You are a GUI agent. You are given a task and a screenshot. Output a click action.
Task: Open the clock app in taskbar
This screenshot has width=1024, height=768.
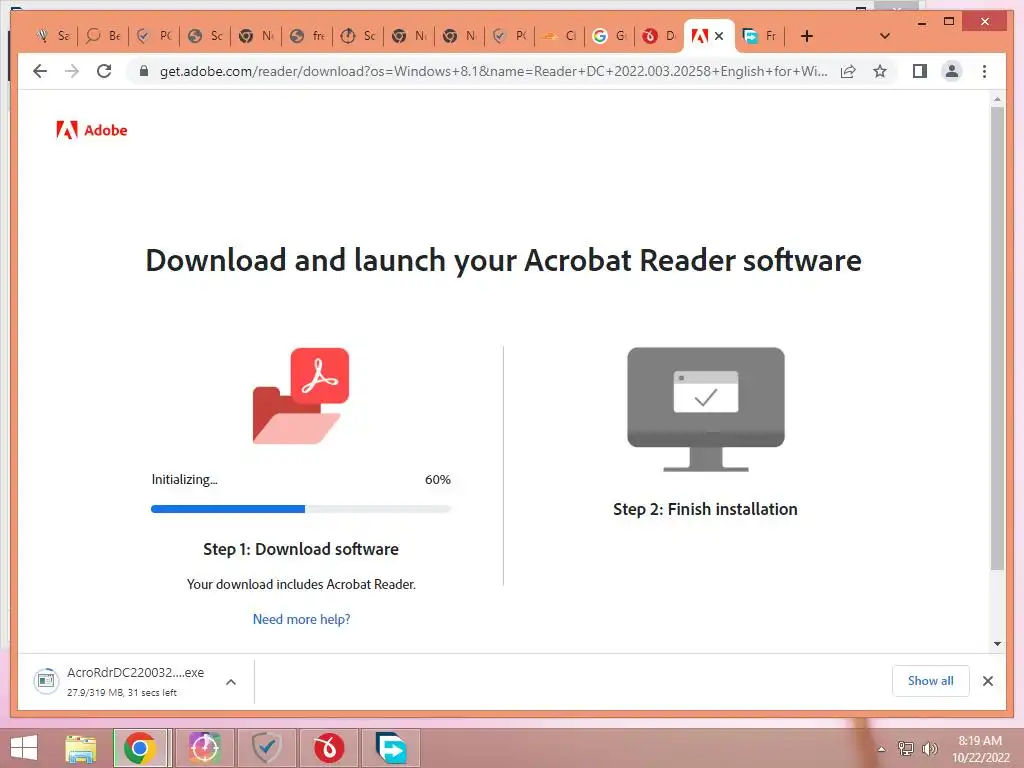(x=204, y=748)
